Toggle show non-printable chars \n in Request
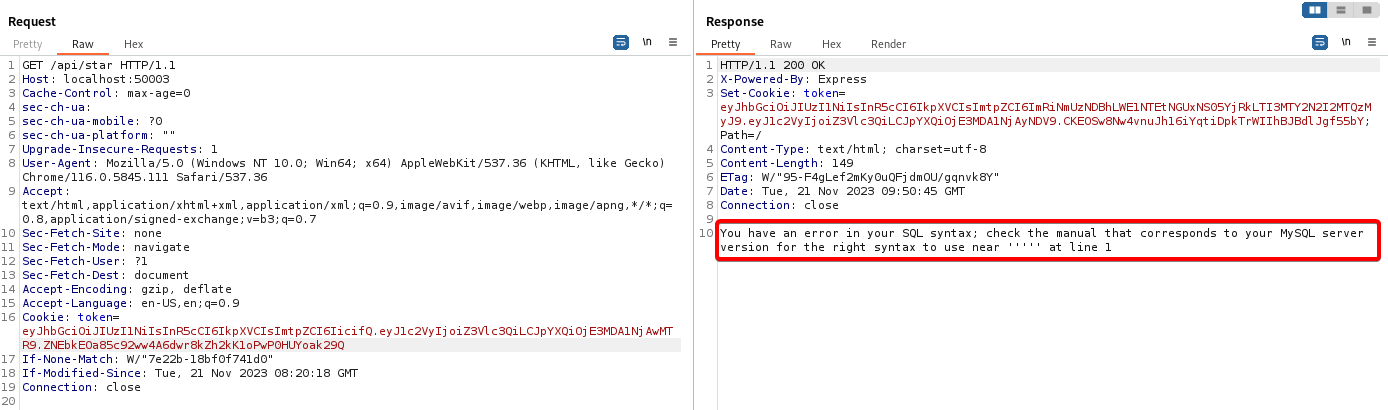 tap(647, 42)
